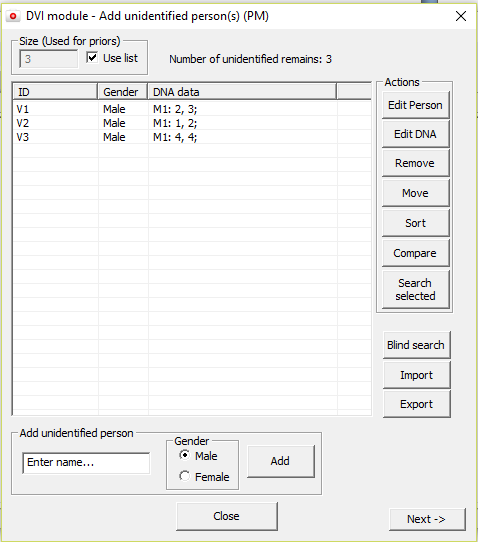This screenshot has width=478, height=542.
Task: Select the Female gender radio button
Action: point(185,476)
